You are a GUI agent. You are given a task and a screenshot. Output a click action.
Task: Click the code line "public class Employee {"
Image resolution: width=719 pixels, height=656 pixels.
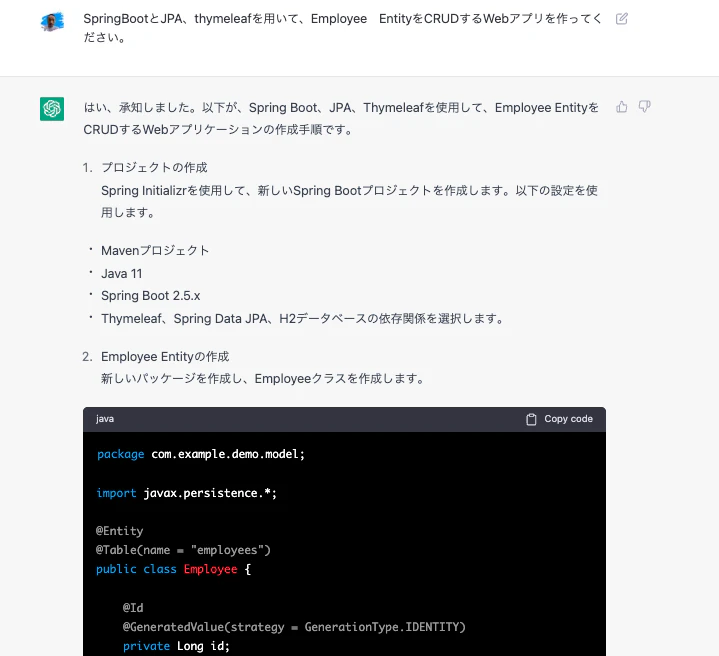(174, 569)
